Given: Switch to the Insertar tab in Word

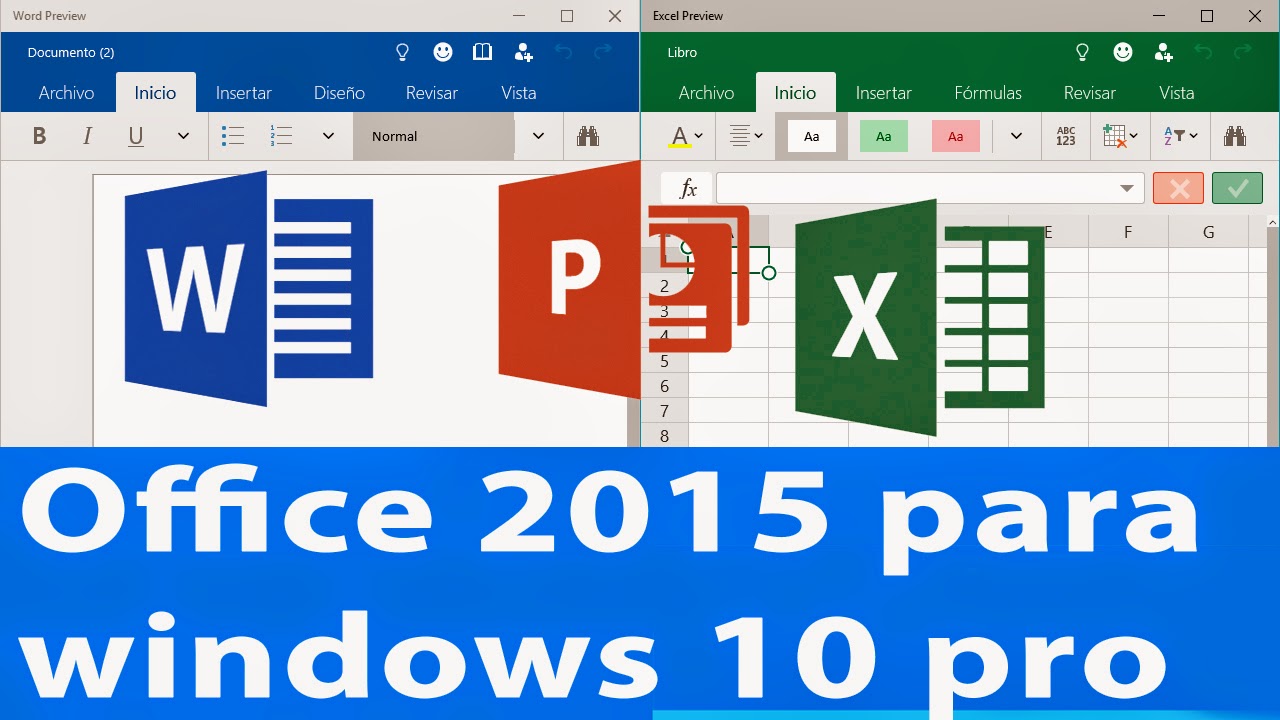Looking at the screenshot, I should click(x=243, y=92).
